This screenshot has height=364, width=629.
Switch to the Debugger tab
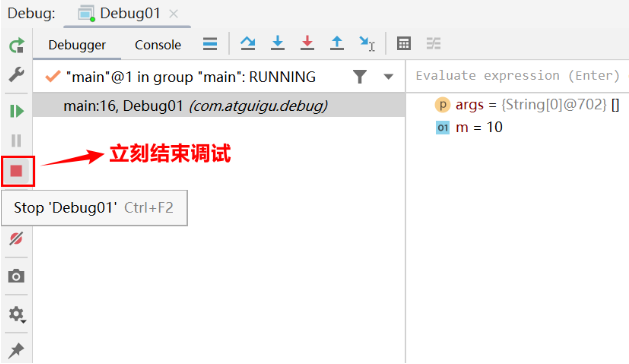click(x=77, y=45)
